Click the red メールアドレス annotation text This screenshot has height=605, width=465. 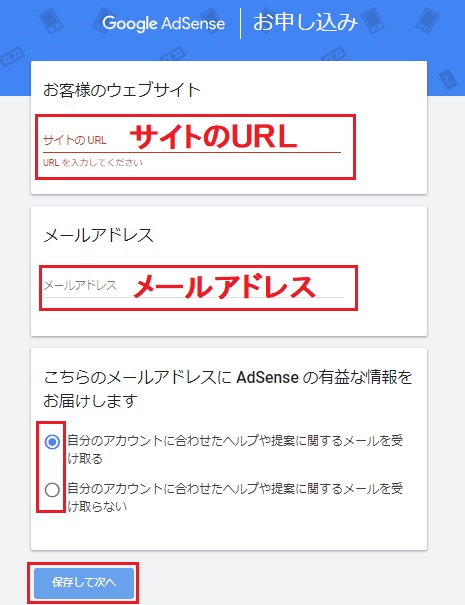224,287
